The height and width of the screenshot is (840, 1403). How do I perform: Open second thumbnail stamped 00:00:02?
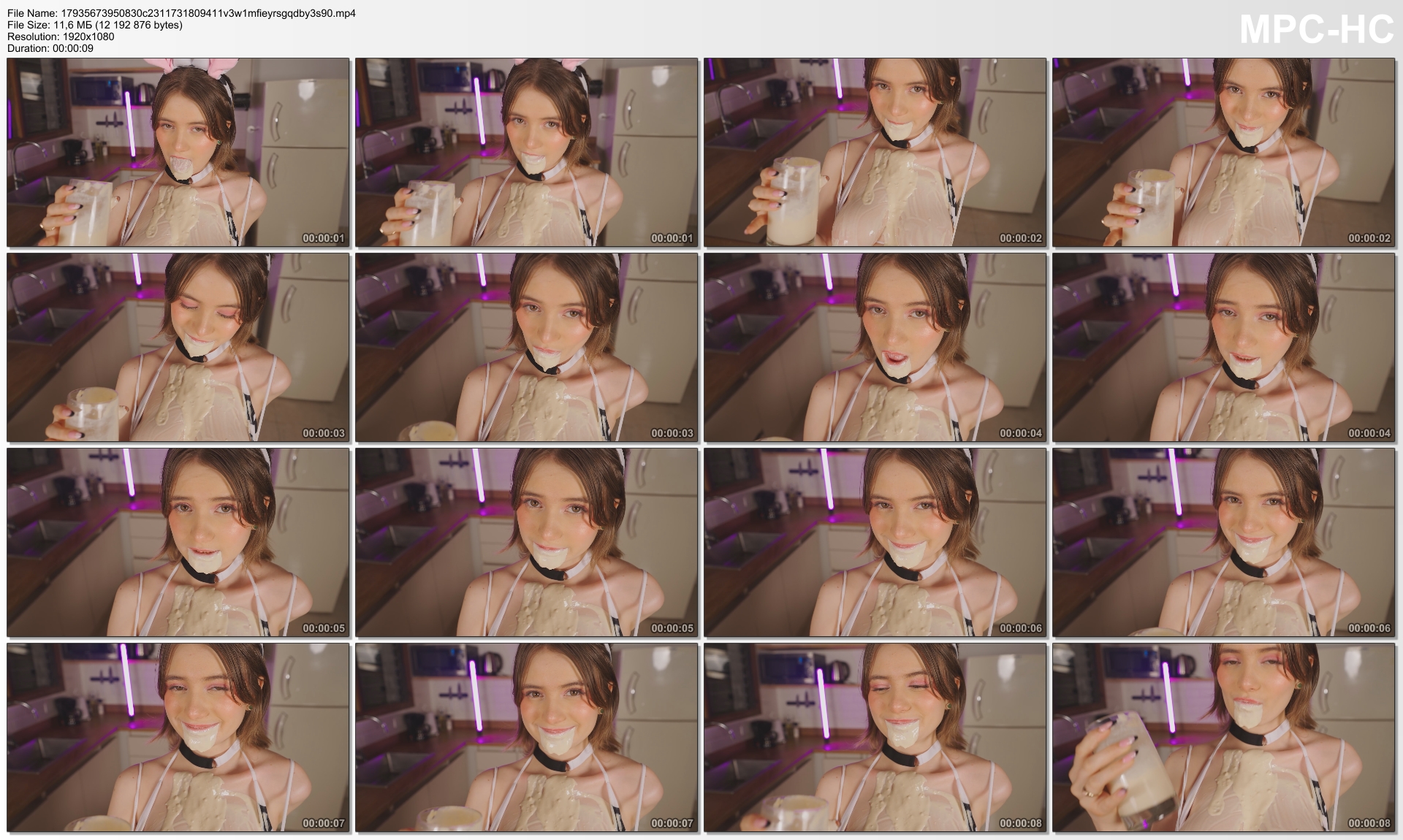point(1224,153)
